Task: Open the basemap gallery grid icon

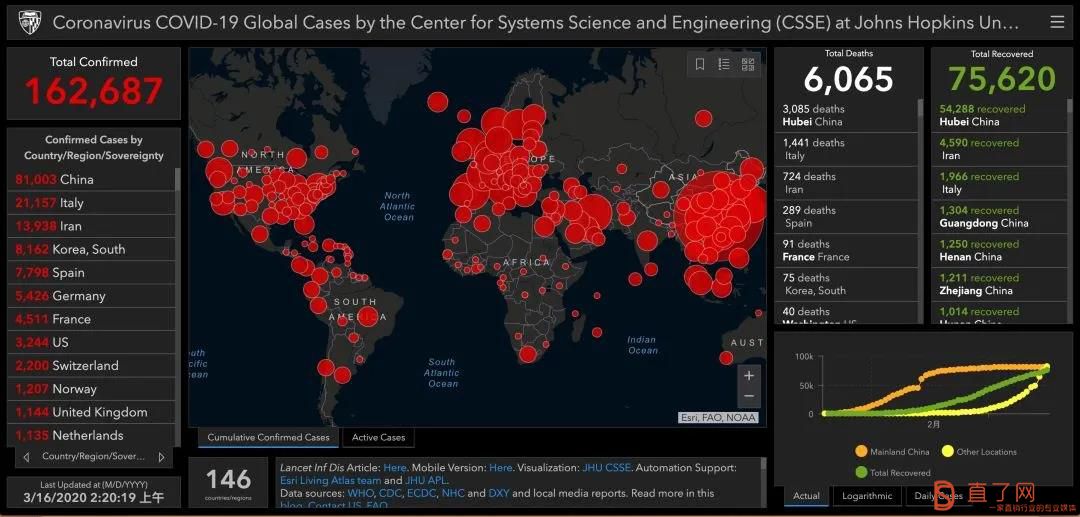Action: click(748, 65)
